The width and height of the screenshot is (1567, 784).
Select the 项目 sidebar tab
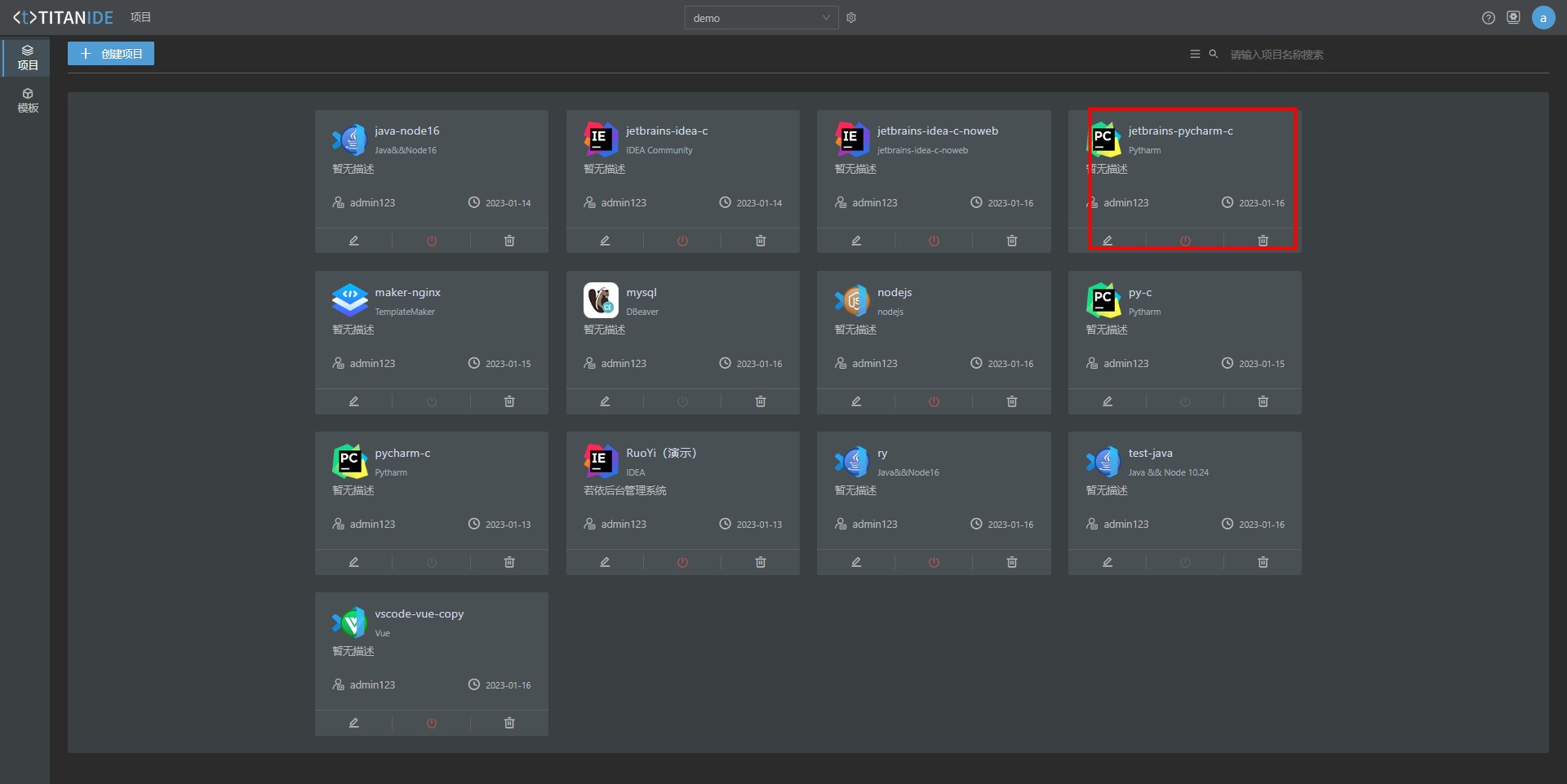point(28,57)
